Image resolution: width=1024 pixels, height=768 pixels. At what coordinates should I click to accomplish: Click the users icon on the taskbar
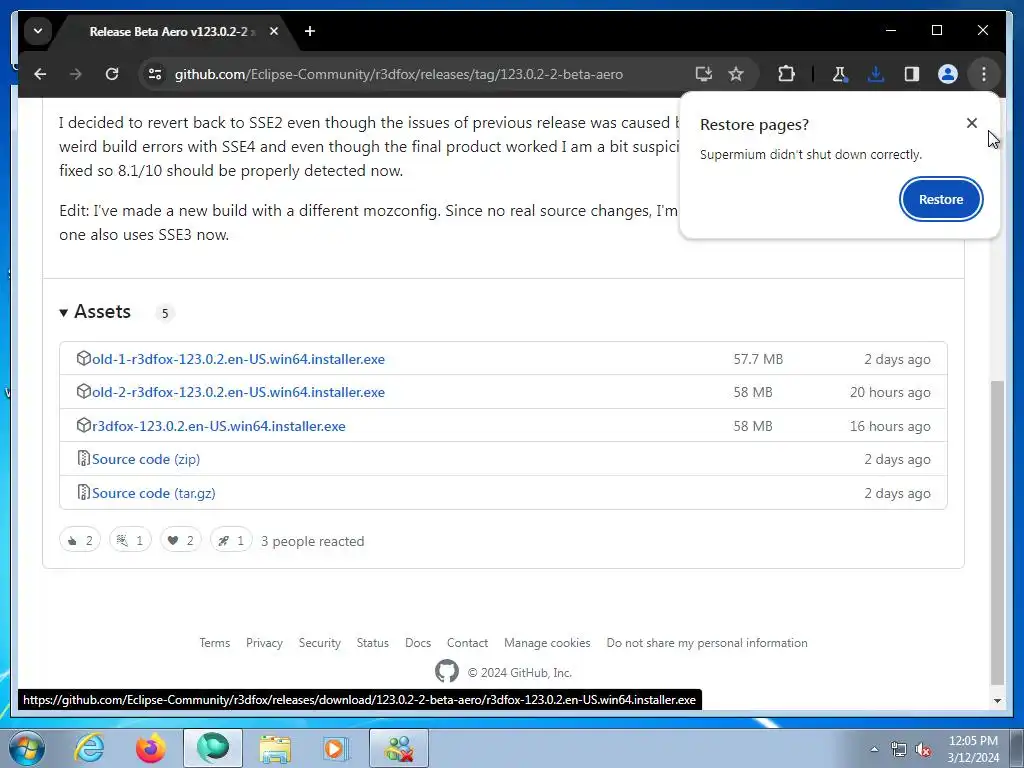pyautogui.click(x=399, y=748)
